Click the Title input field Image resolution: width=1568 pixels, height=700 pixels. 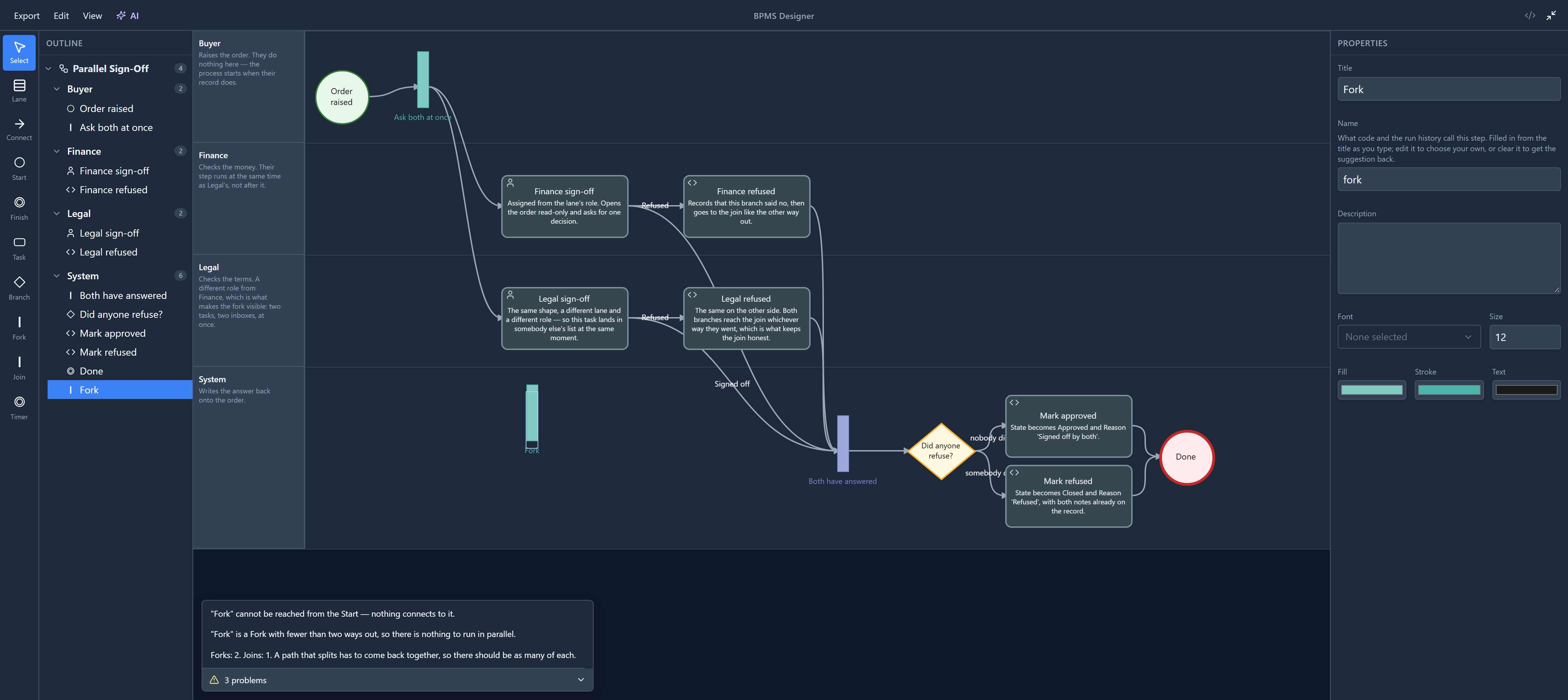(1449, 89)
